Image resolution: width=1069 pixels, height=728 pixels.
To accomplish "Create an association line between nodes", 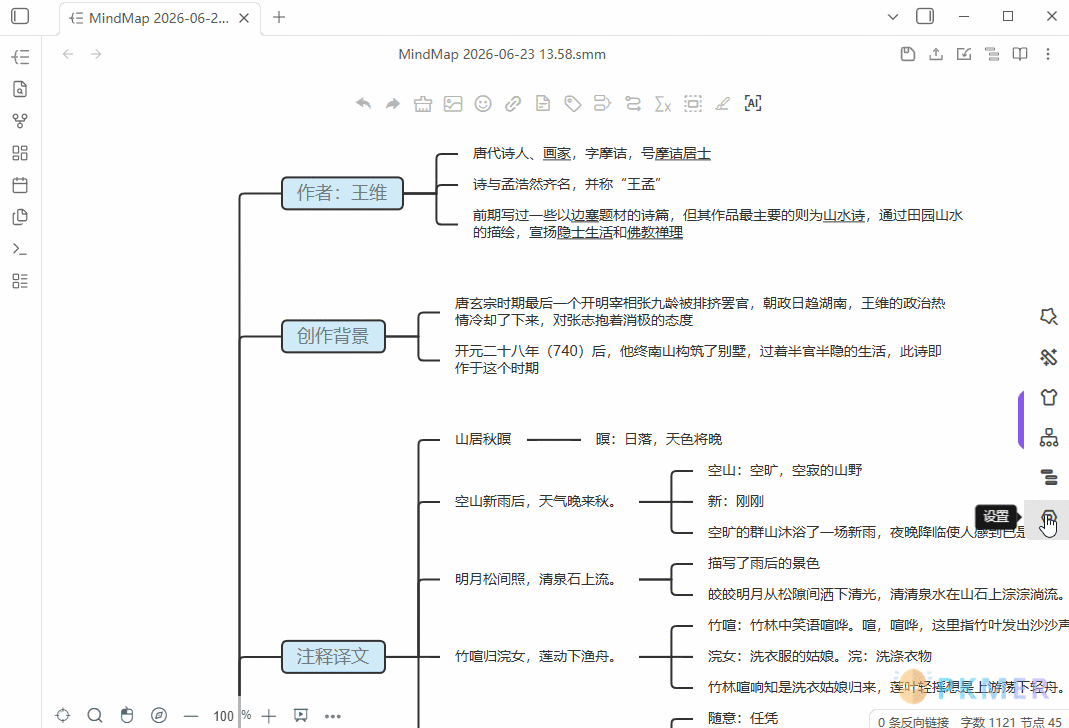I will coord(633,104).
